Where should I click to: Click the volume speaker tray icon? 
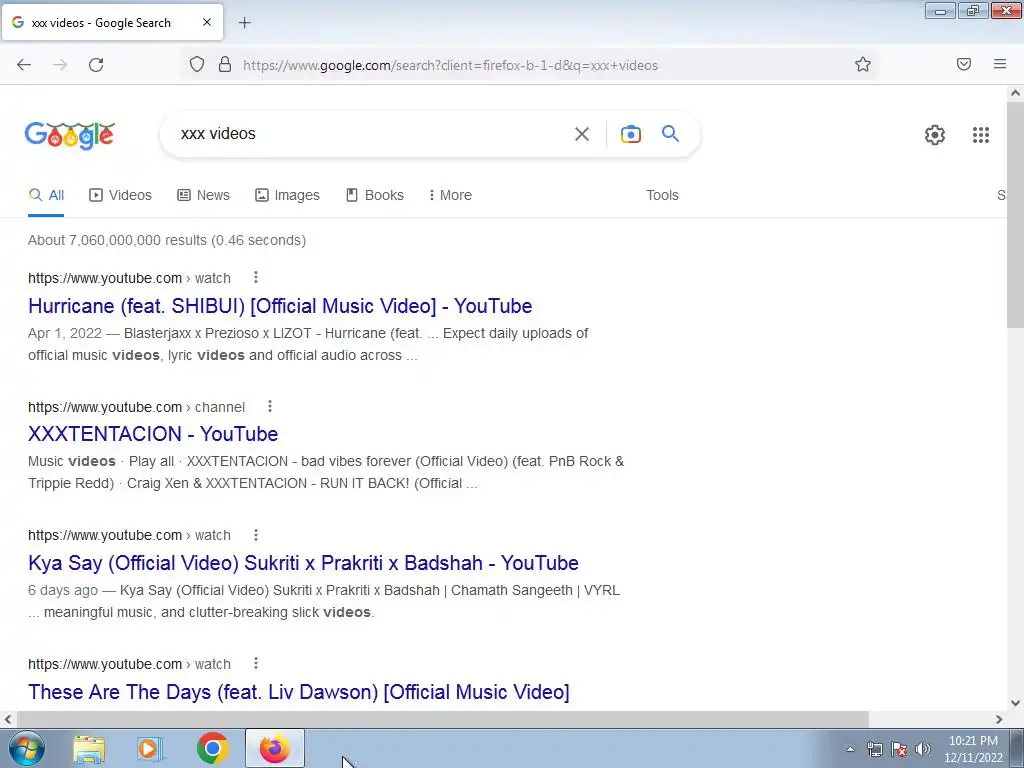coord(923,749)
